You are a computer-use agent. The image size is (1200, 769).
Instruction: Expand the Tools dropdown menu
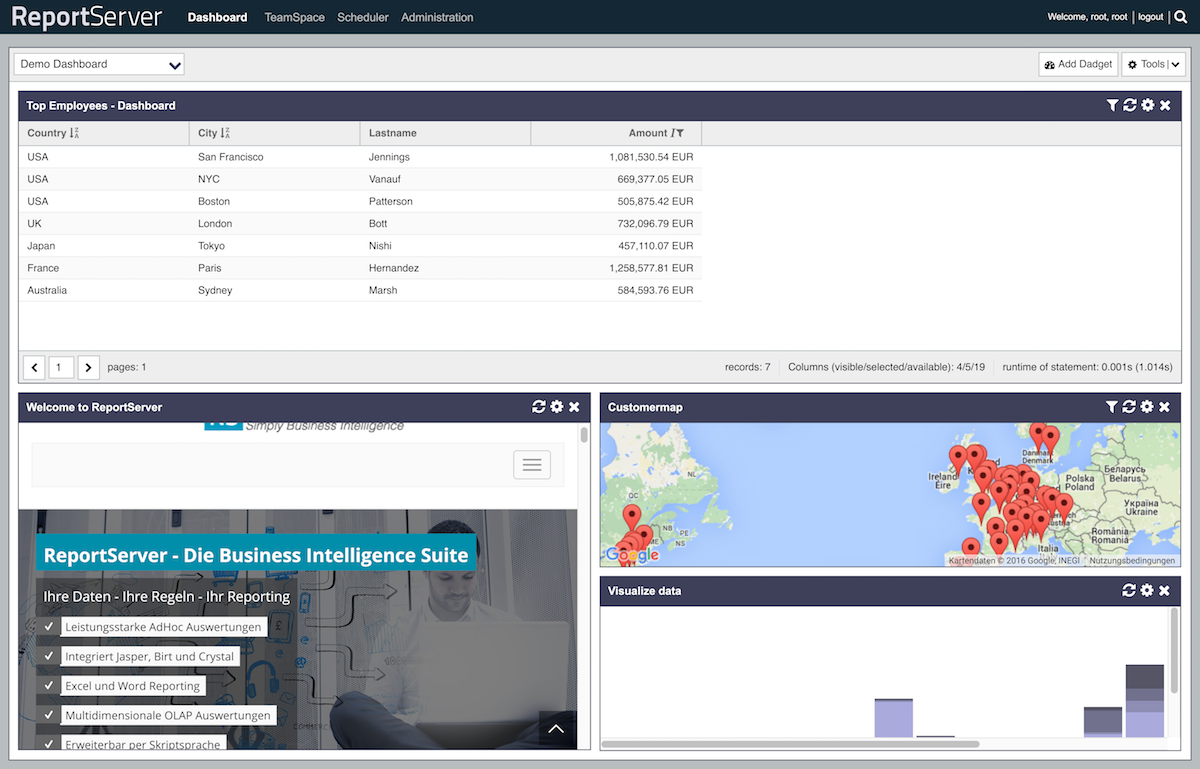pos(1153,64)
